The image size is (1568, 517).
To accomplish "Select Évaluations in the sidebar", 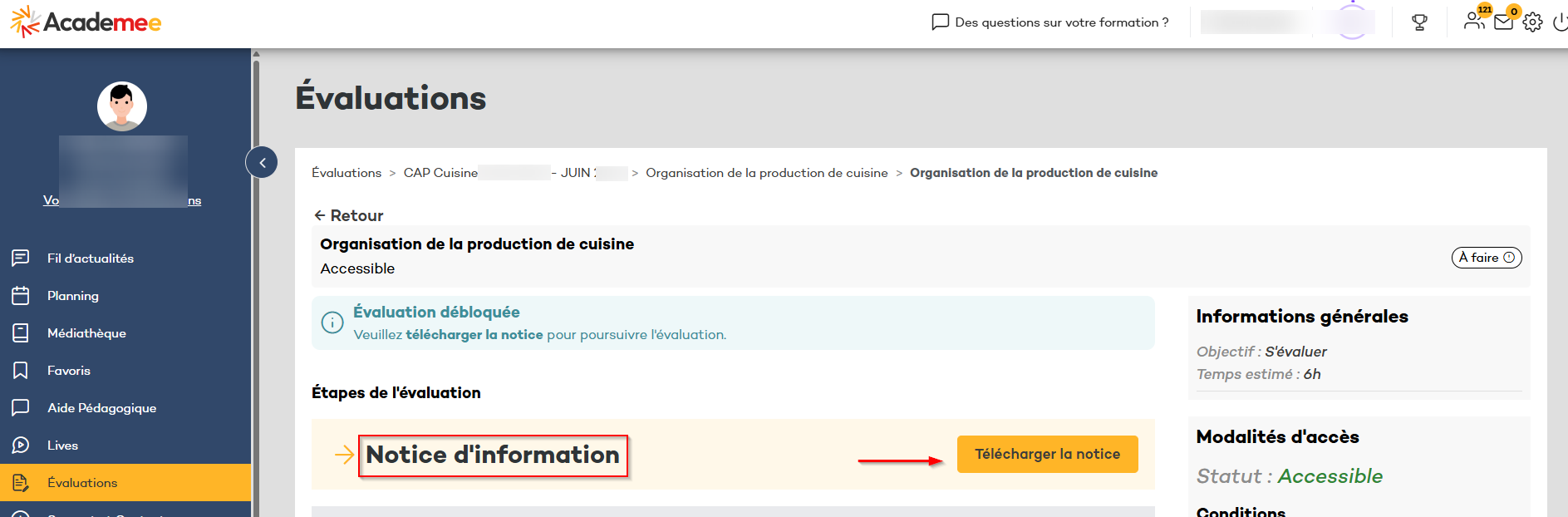I will tap(81, 483).
